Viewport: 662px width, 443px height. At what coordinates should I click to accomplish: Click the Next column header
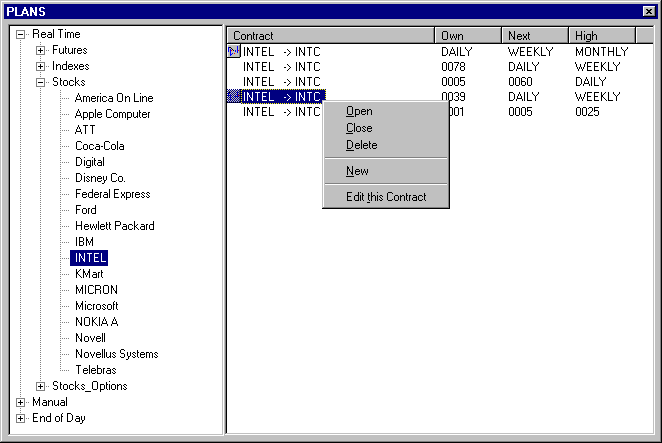coord(535,35)
